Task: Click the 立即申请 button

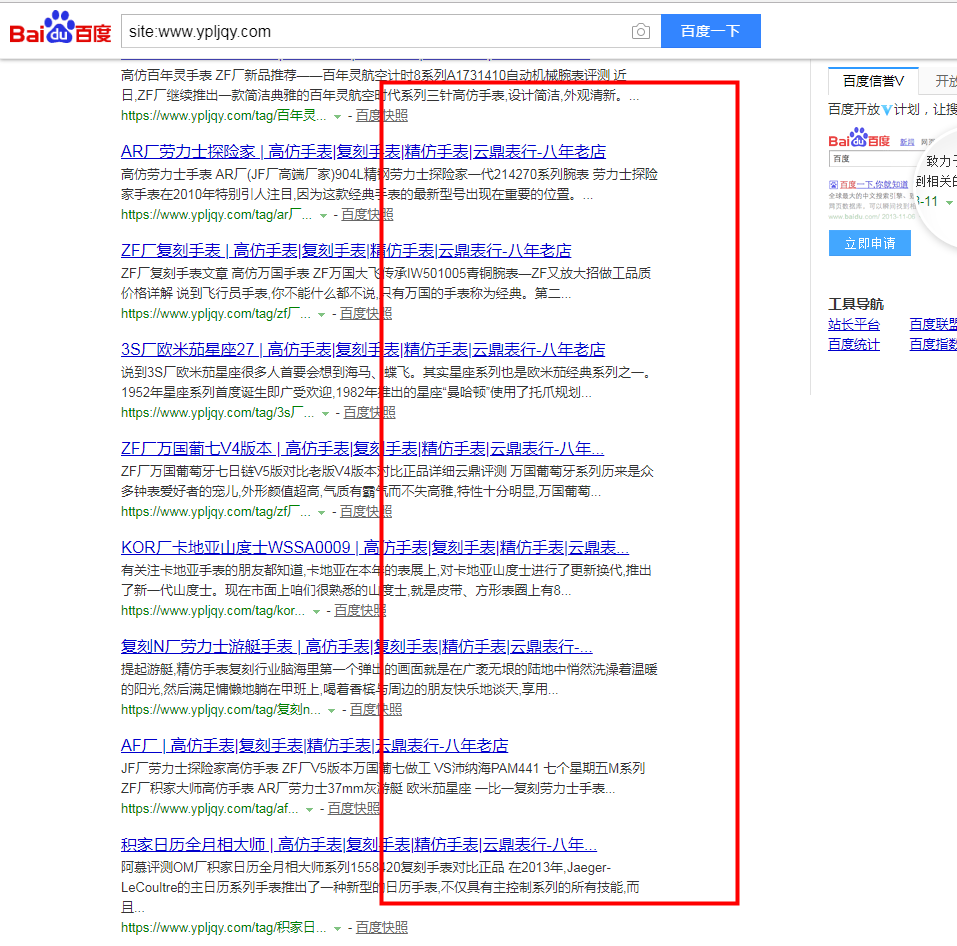Action: 870,243
